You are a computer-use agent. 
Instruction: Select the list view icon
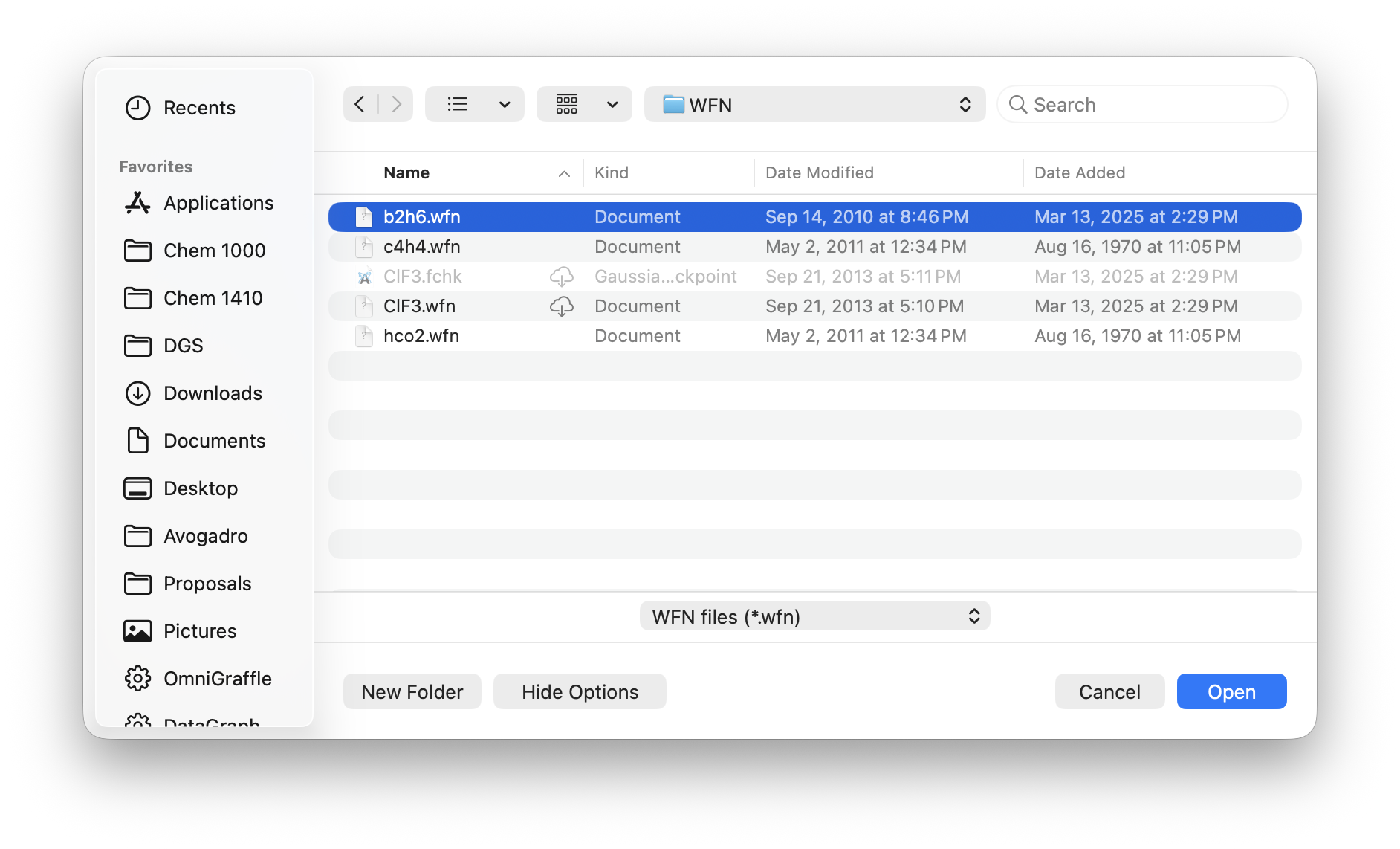click(x=458, y=104)
